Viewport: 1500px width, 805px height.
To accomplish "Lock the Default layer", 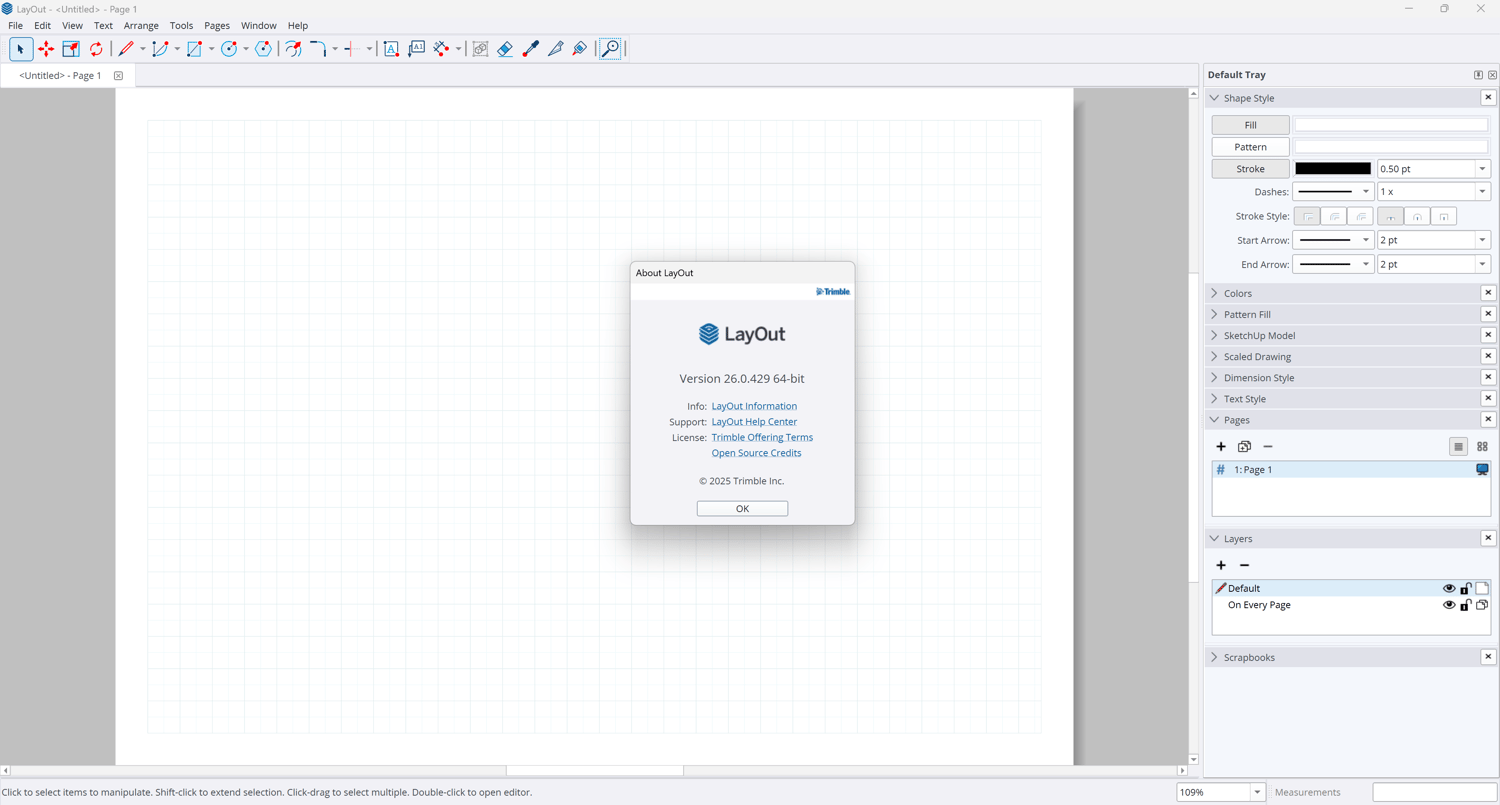I will coord(1466,589).
